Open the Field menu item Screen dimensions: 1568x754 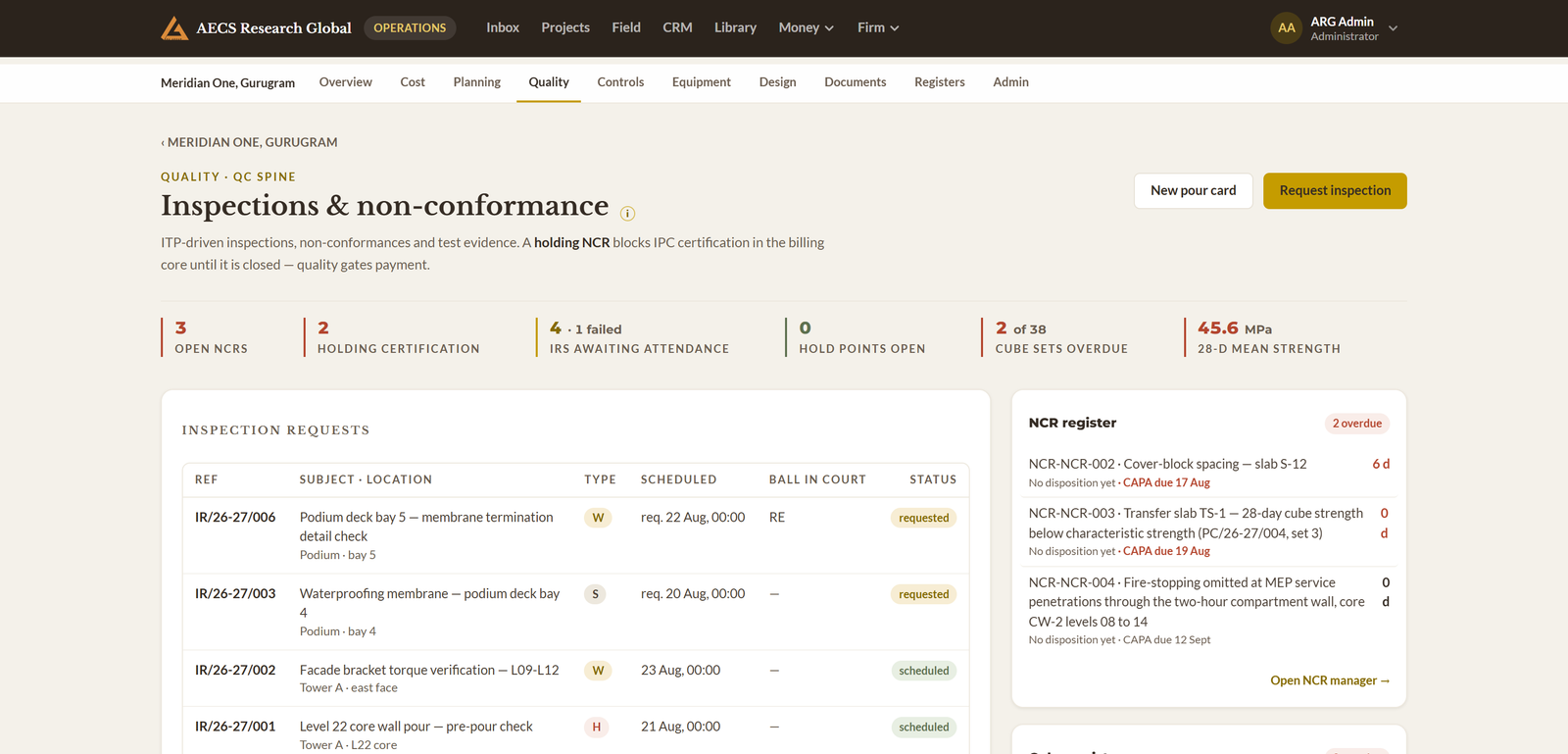click(626, 27)
